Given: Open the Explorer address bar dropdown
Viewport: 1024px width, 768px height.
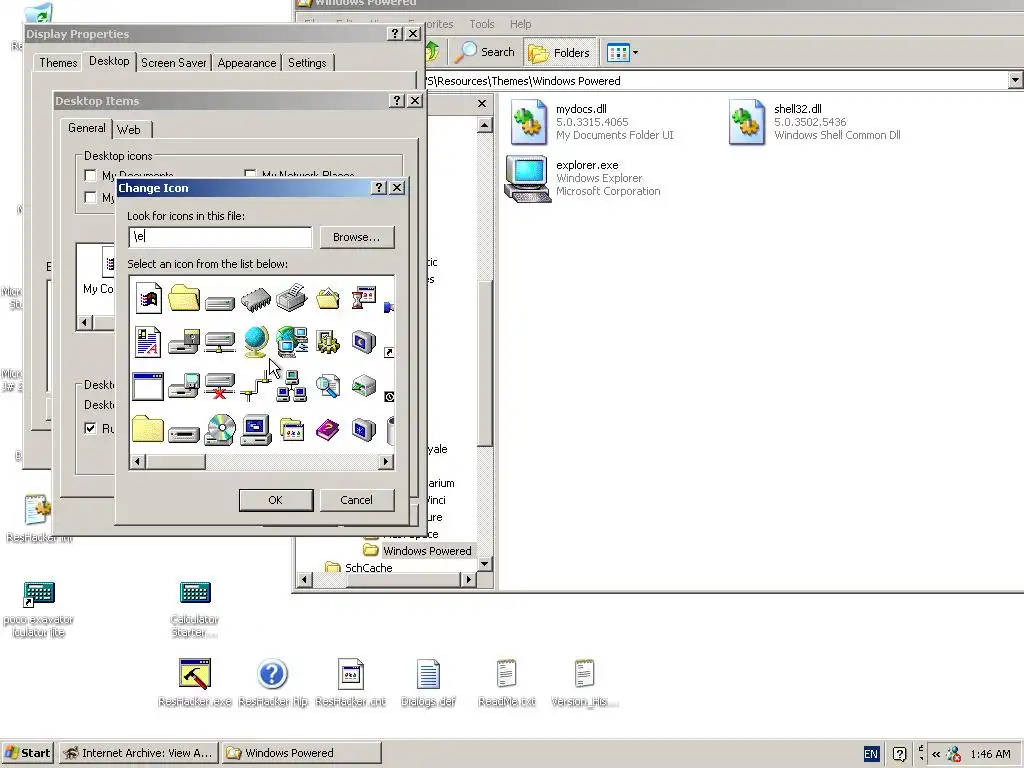Looking at the screenshot, I should [x=1015, y=80].
